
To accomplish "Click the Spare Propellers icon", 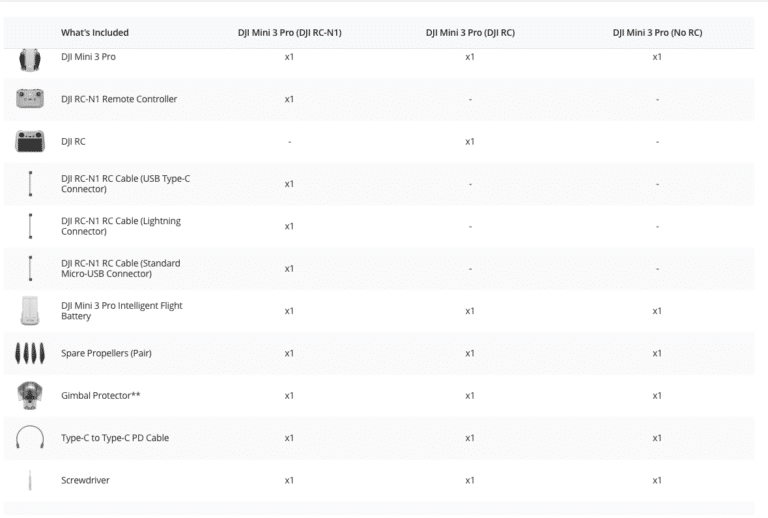I will pos(30,354).
